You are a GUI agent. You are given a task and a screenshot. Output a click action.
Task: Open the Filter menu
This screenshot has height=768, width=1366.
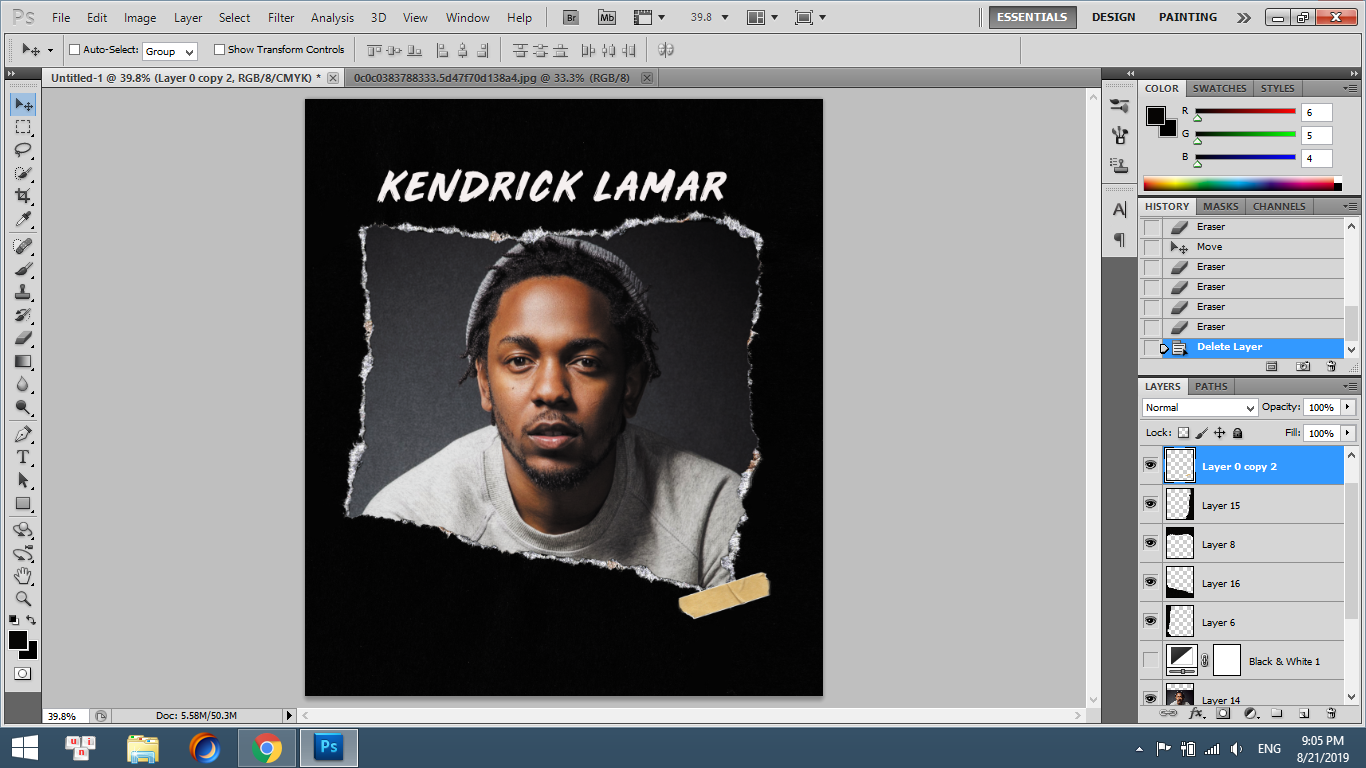click(x=282, y=18)
